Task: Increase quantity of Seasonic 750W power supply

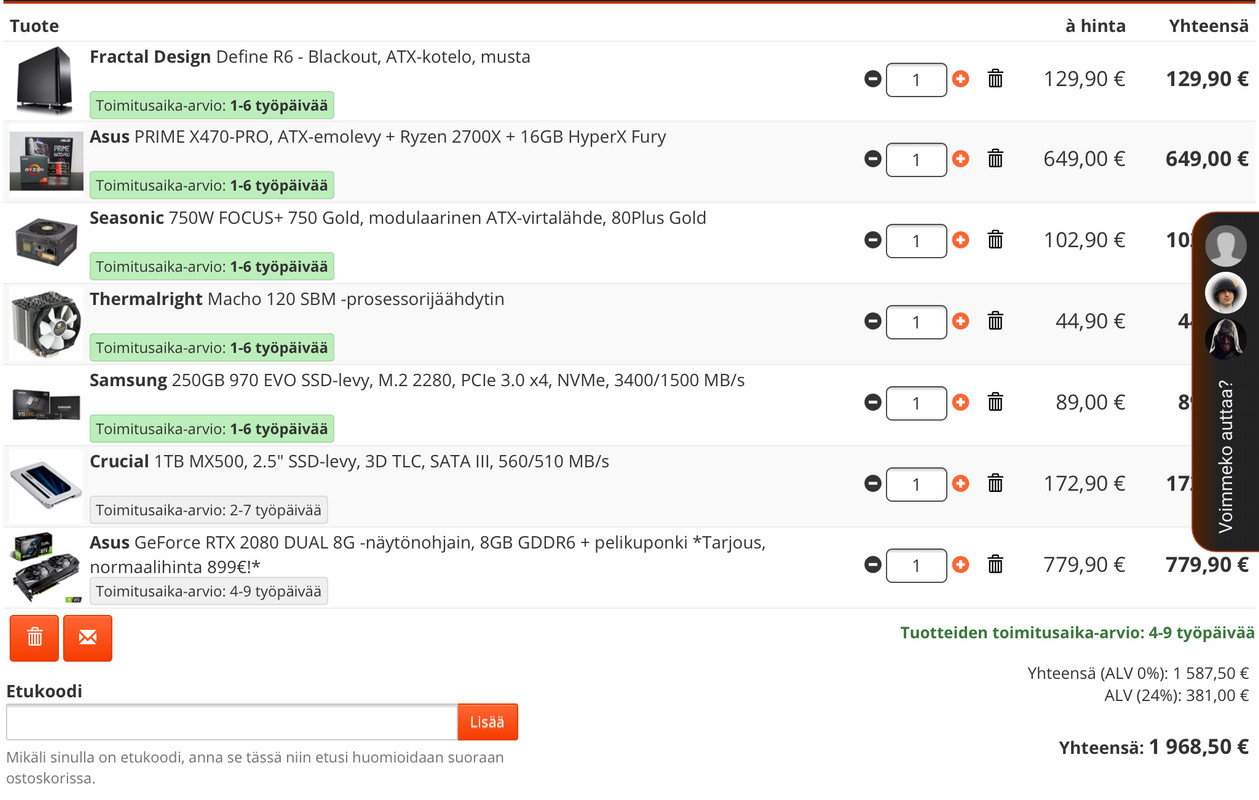Action: point(961,240)
